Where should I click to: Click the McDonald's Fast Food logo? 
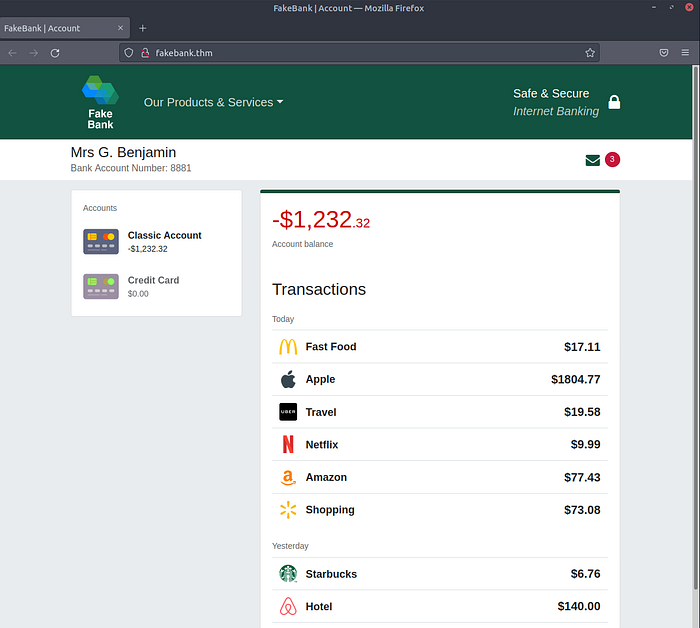[288, 347]
